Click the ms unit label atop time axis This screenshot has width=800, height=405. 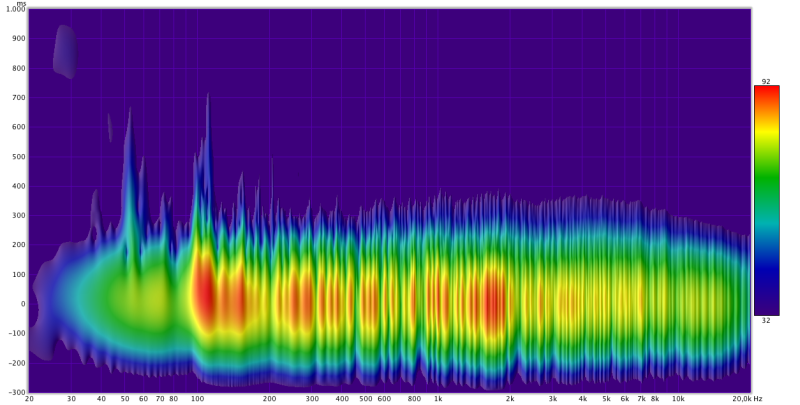tap(21, 3)
